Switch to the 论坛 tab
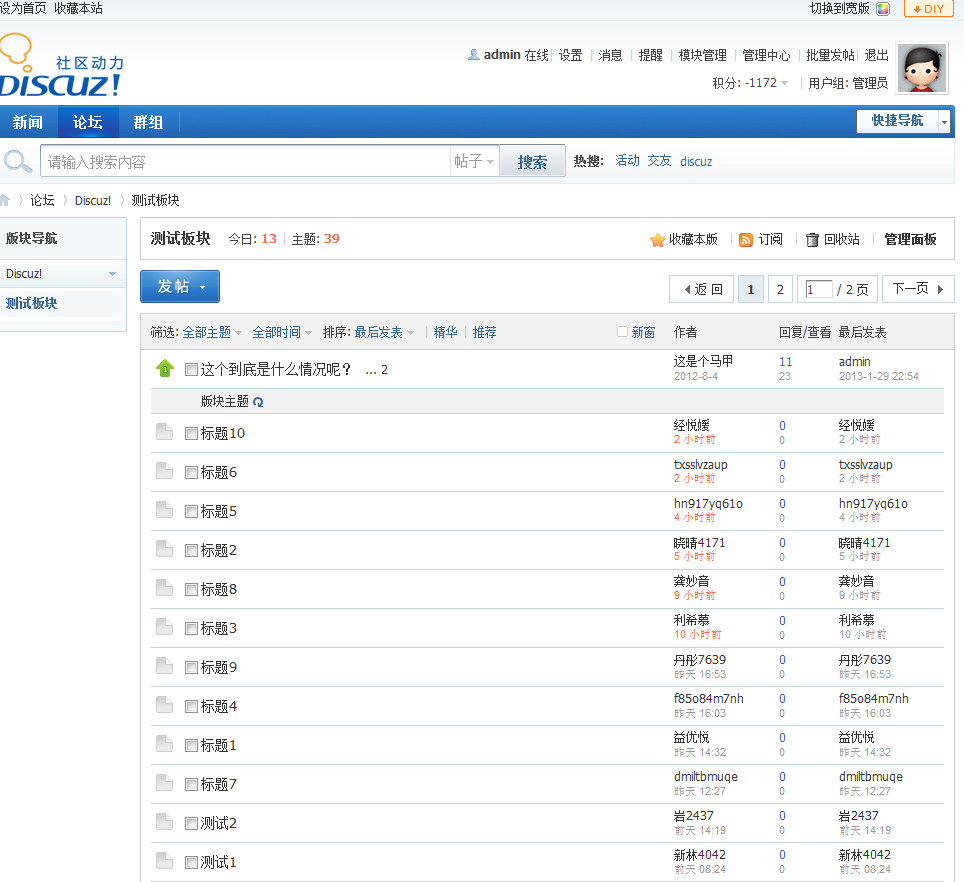964x882 pixels. coord(87,122)
